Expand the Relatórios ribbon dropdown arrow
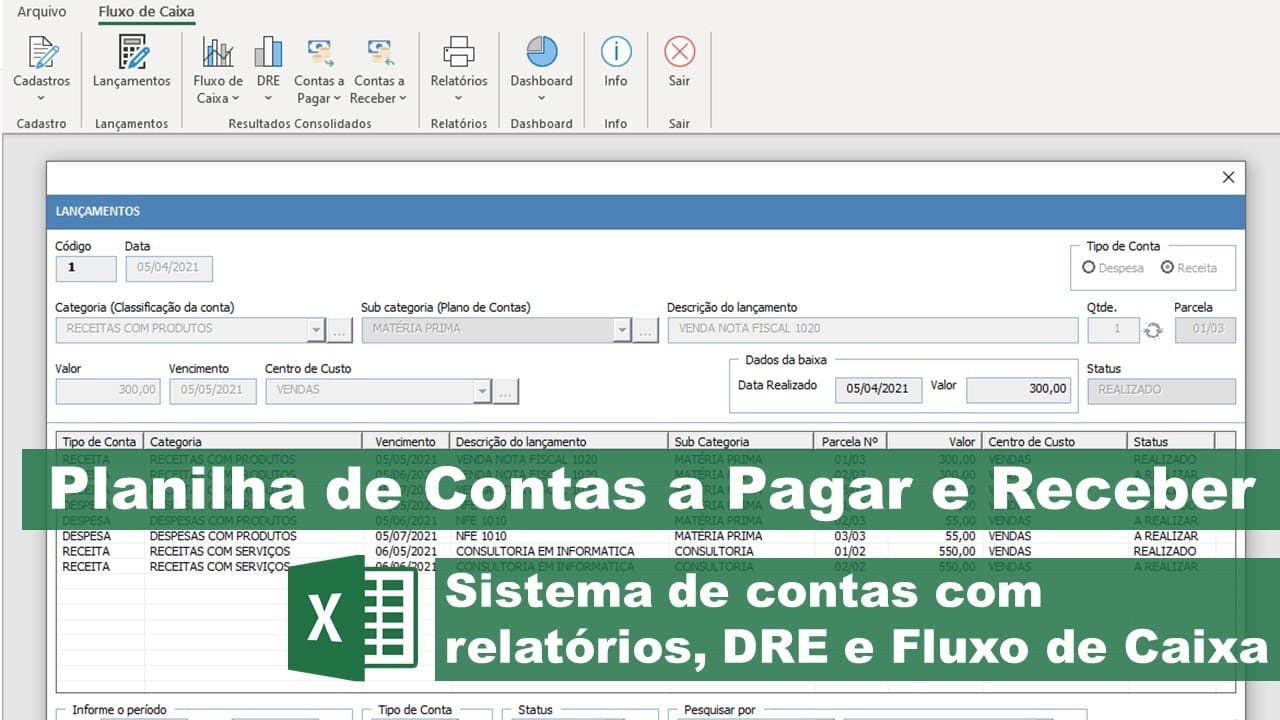The width and height of the screenshot is (1280, 720). coord(459,98)
